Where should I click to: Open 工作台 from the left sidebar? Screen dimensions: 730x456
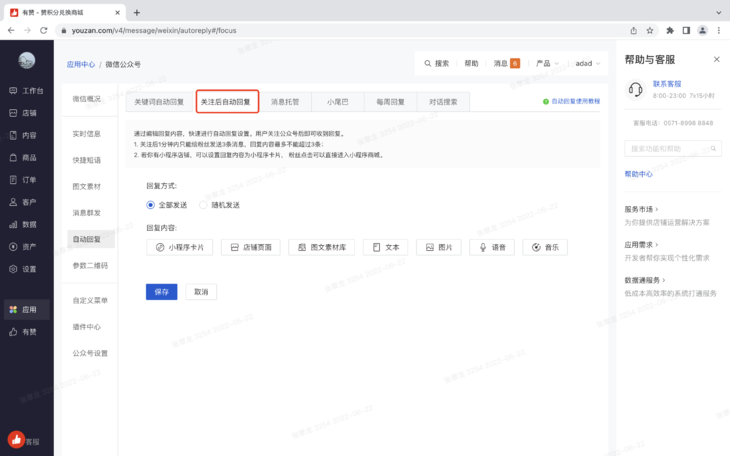coord(26,90)
